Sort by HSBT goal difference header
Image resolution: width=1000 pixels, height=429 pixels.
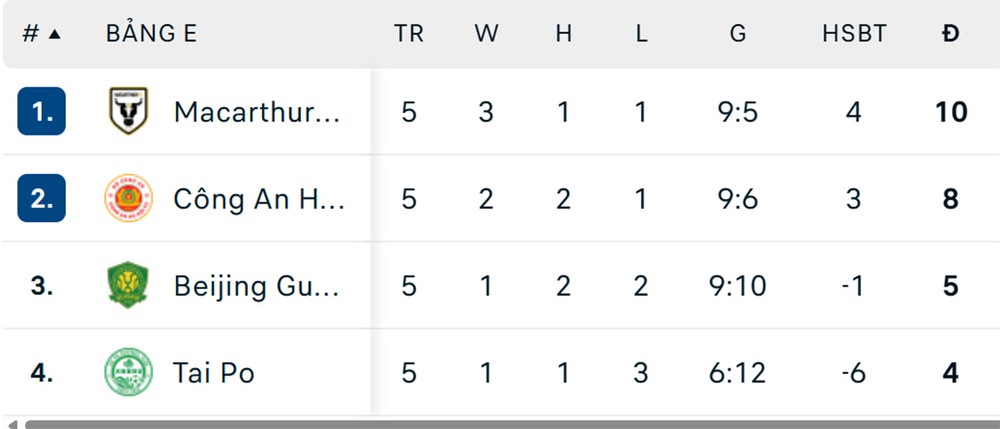coord(854,33)
